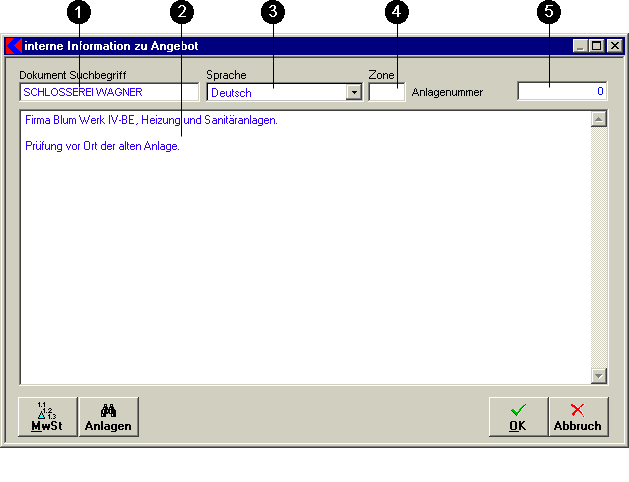The height and width of the screenshot is (482, 629).
Task: Click the application icon in title bar
Action: (14, 46)
